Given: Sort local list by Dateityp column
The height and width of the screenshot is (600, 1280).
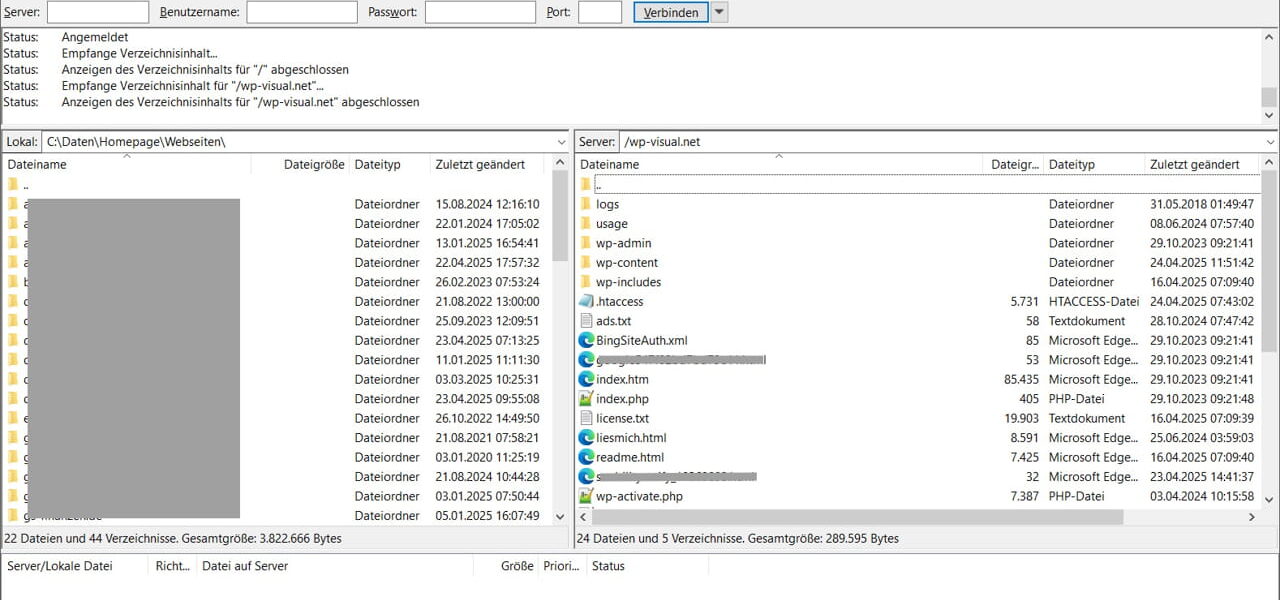Looking at the screenshot, I should pyautogui.click(x=390, y=164).
